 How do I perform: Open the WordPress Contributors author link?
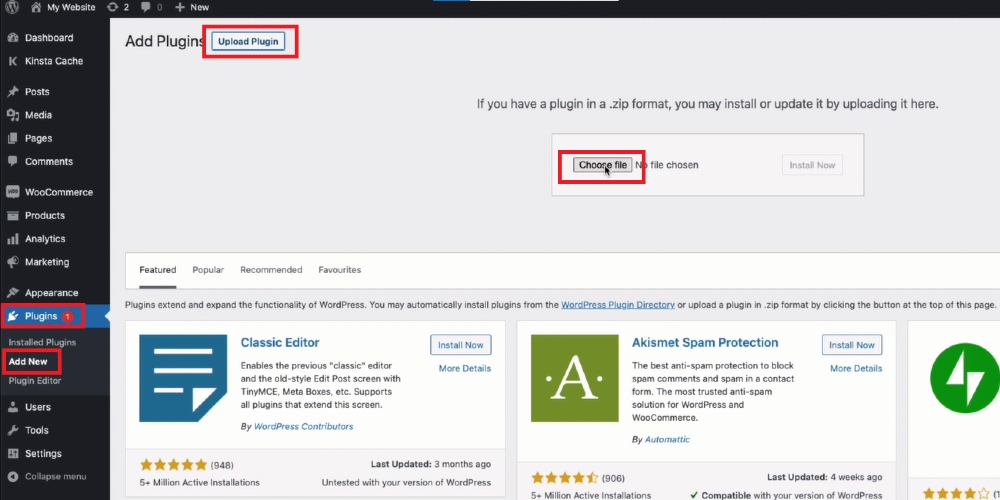pos(304,426)
